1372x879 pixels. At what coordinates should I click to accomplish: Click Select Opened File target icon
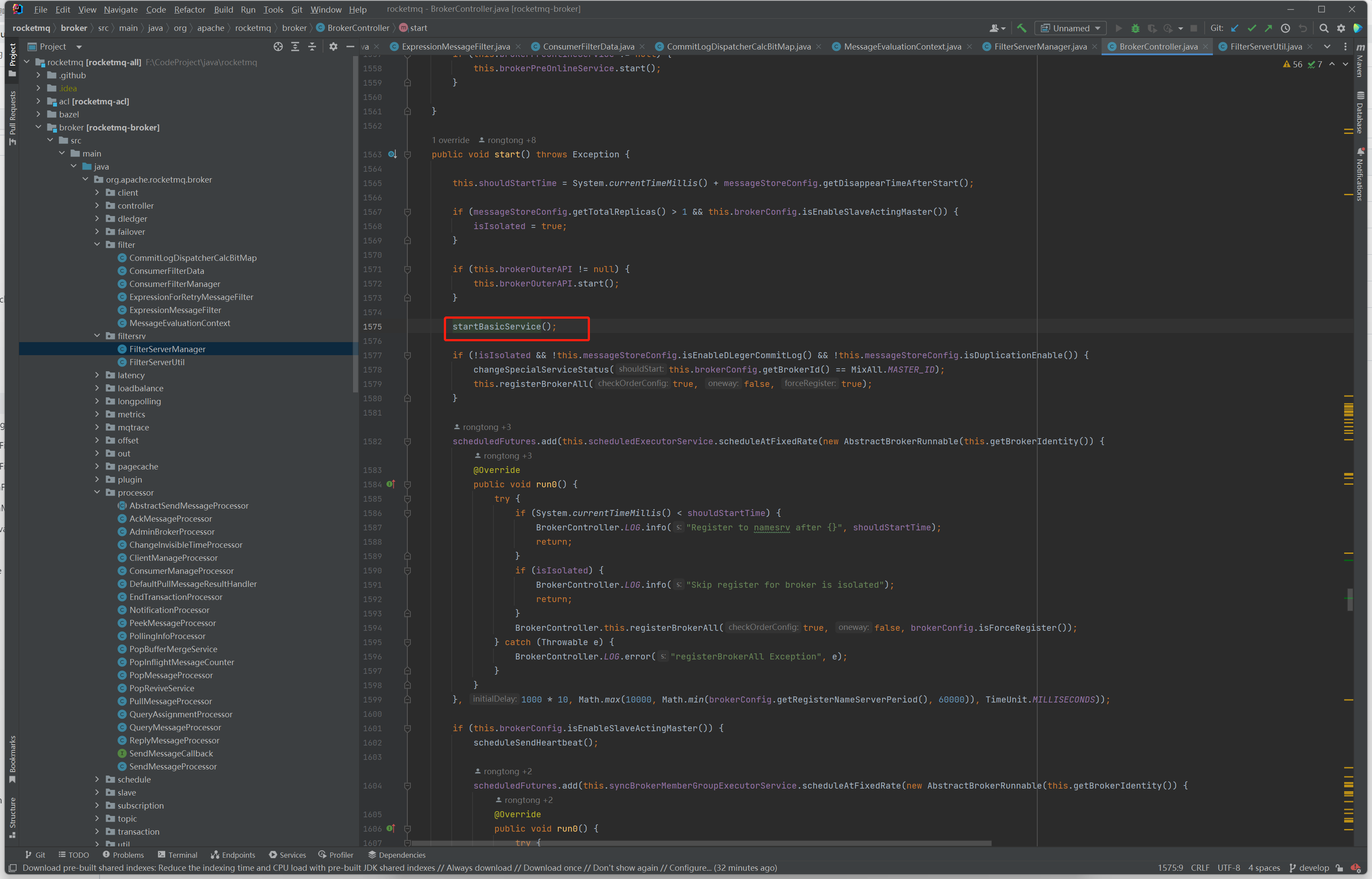click(x=278, y=47)
